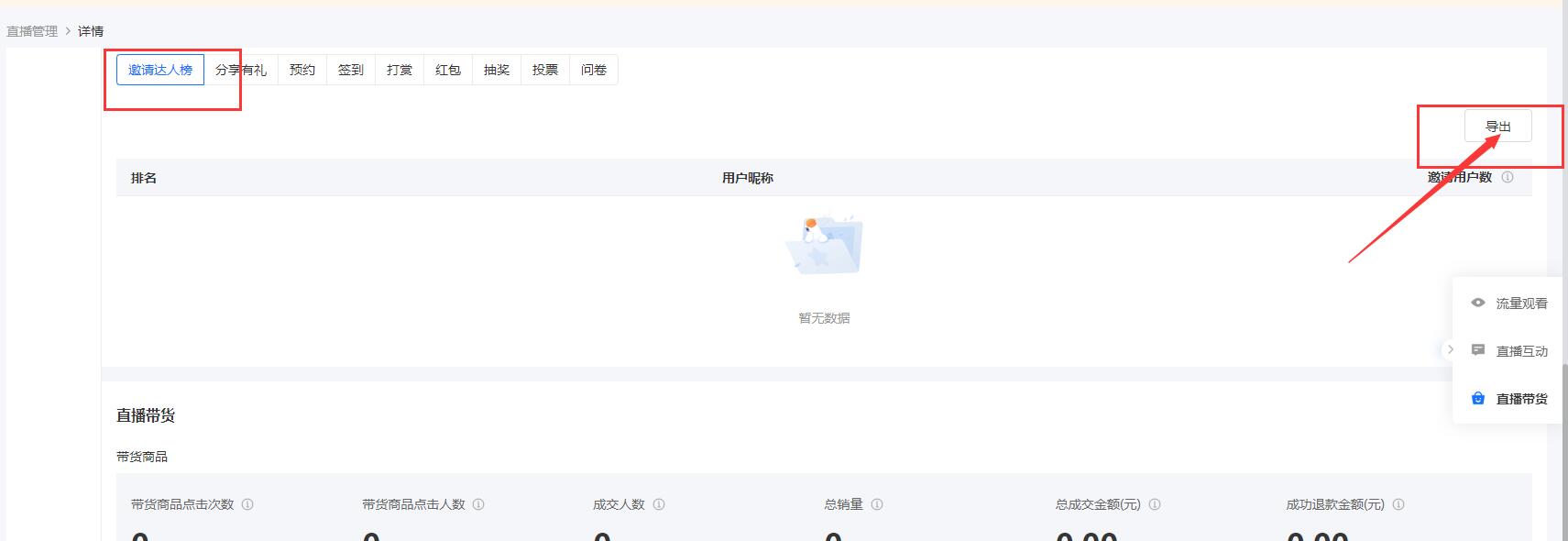1568x541 pixels.
Task: Click info icon beside 成功退款金额(元)
Action: [x=1398, y=504]
